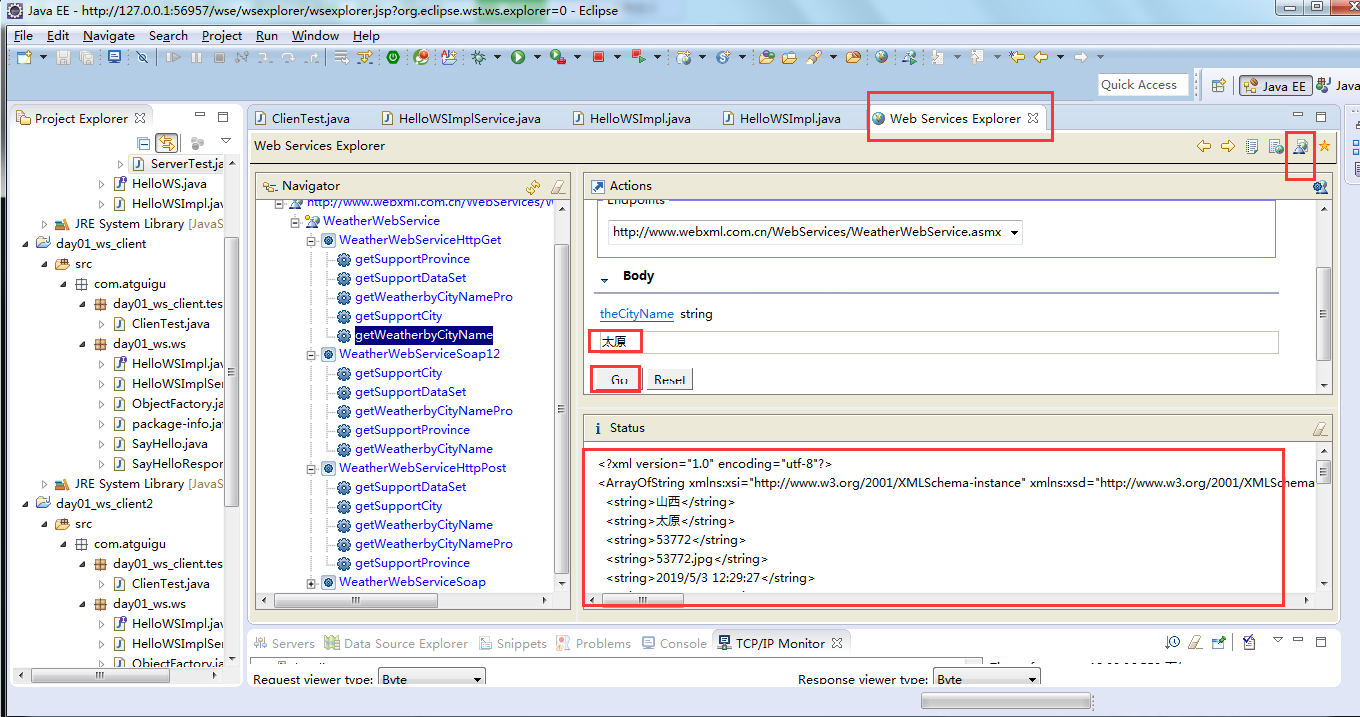
Task: Collapse the WeatherWebServiceHttpGet node
Action: pos(311,240)
